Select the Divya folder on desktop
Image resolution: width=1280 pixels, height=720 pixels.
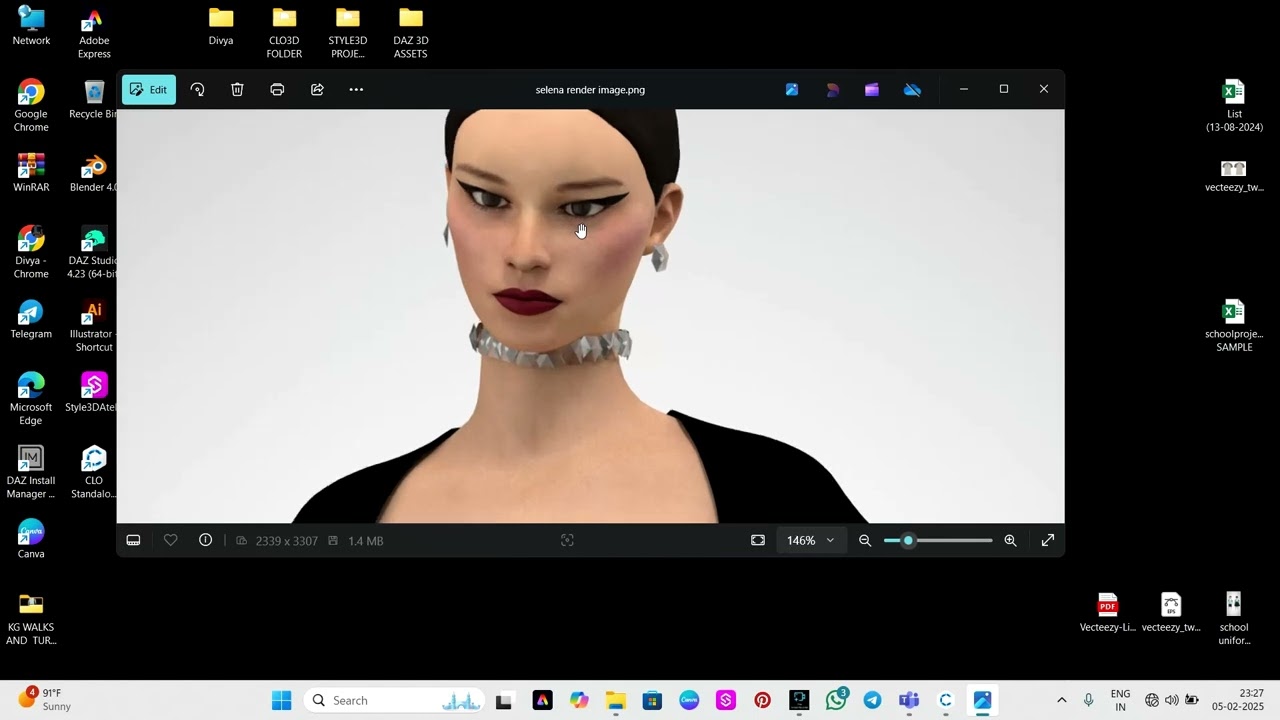[x=221, y=27]
